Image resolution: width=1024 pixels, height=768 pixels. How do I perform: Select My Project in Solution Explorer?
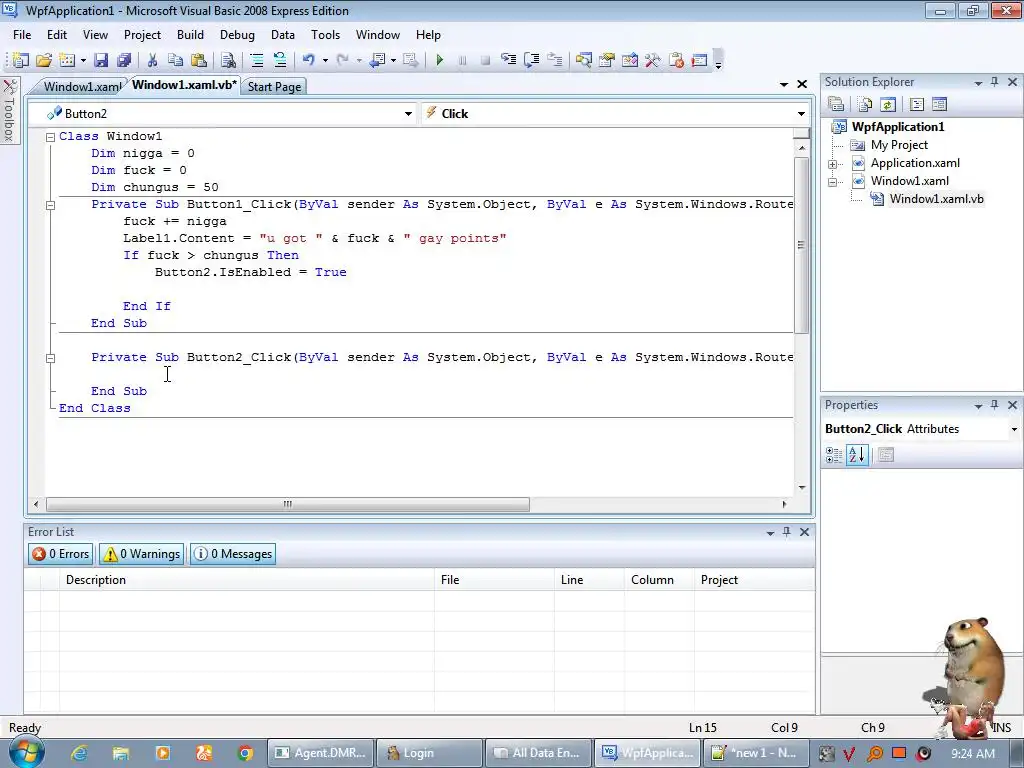899,145
